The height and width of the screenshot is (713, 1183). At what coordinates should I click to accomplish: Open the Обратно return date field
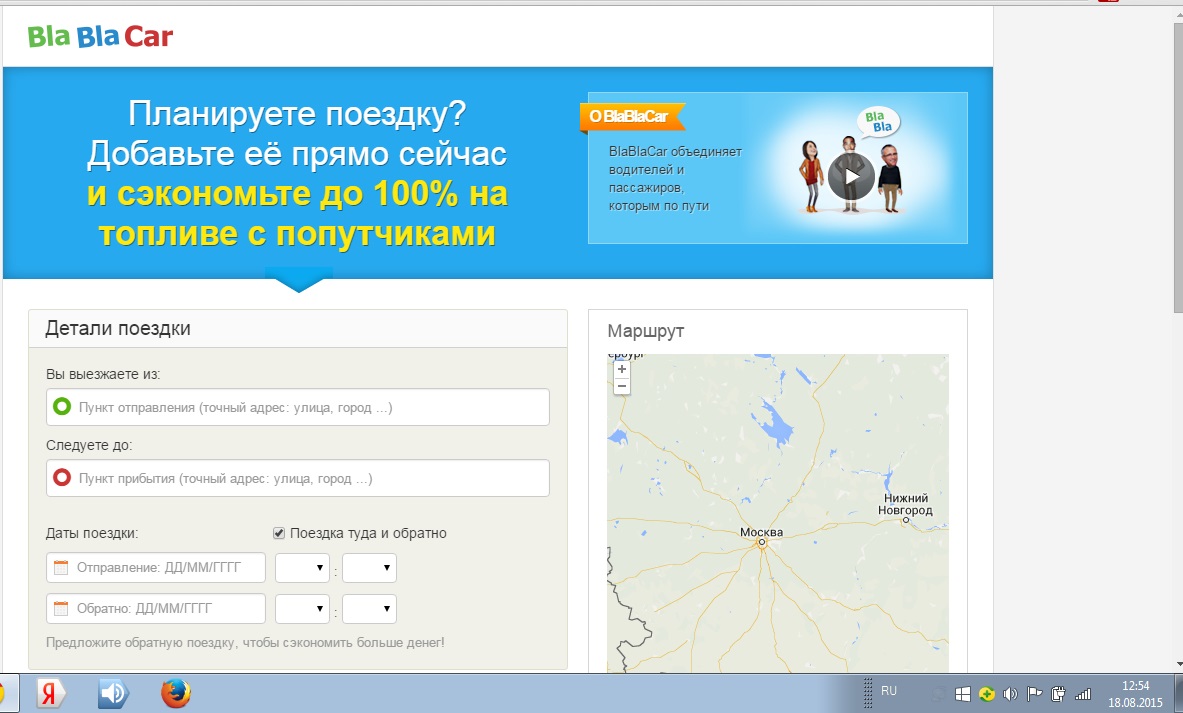(156, 608)
